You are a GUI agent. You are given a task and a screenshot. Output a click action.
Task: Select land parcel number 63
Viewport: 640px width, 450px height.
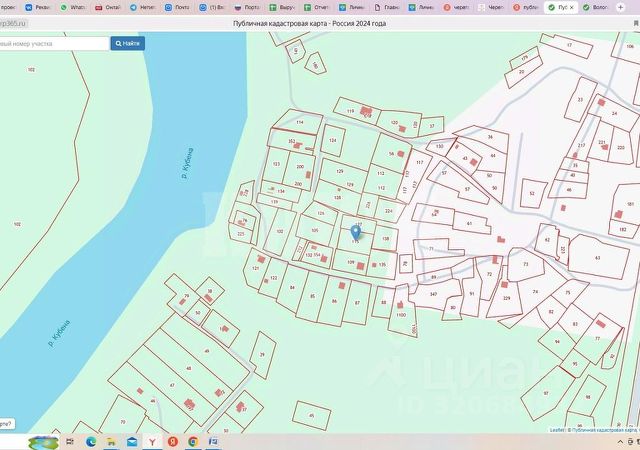pos(597,258)
